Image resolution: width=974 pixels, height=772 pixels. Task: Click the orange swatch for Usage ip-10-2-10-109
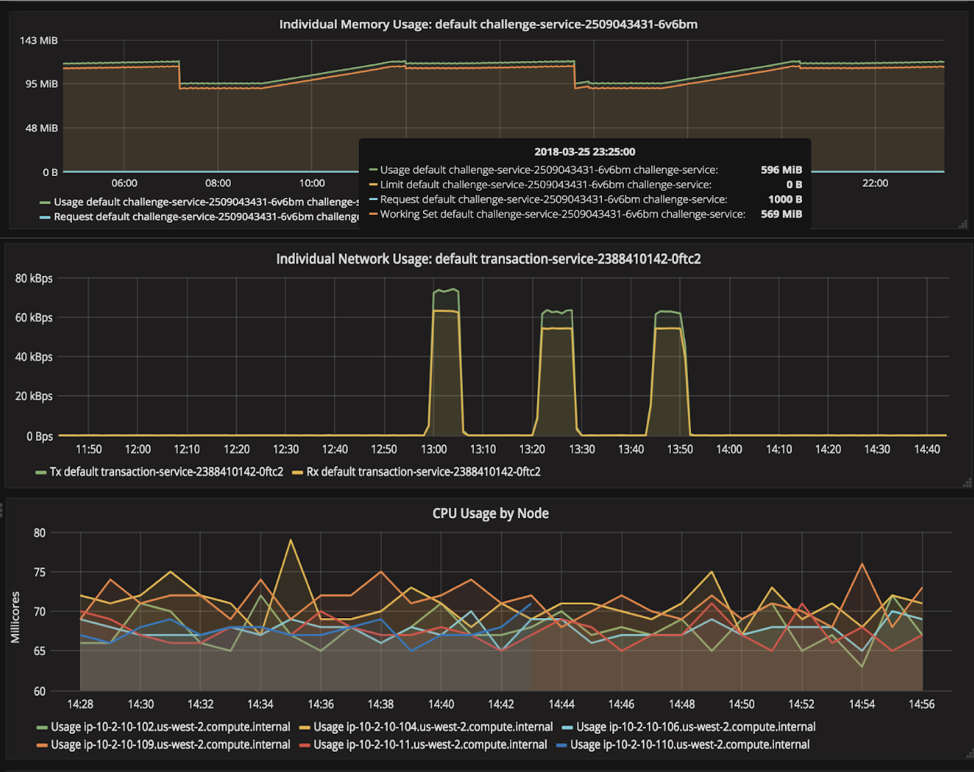pyautogui.click(x=42, y=745)
